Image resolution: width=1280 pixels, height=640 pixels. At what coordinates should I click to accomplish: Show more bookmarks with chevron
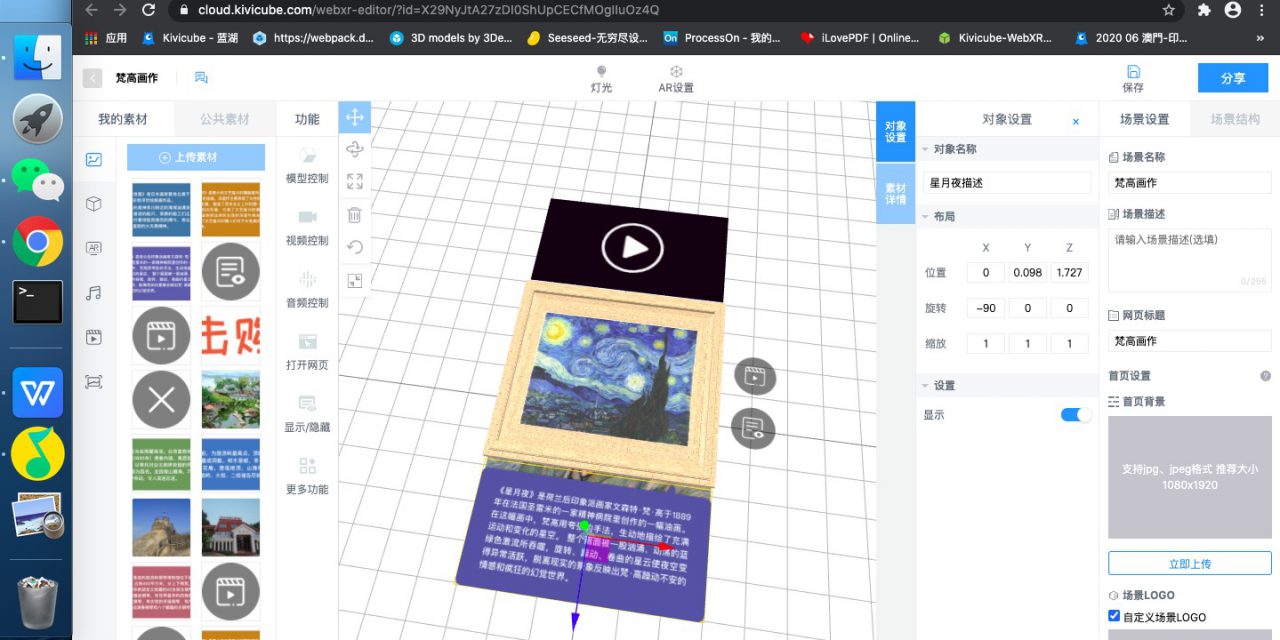click(x=1262, y=38)
